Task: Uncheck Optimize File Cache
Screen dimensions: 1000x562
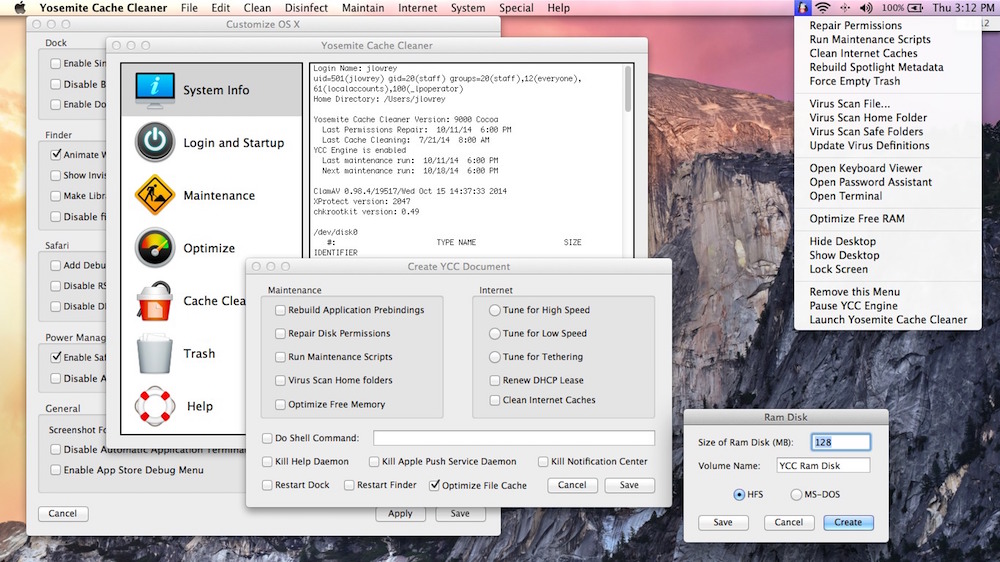Action: pyautogui.click(x=434, y=485)
